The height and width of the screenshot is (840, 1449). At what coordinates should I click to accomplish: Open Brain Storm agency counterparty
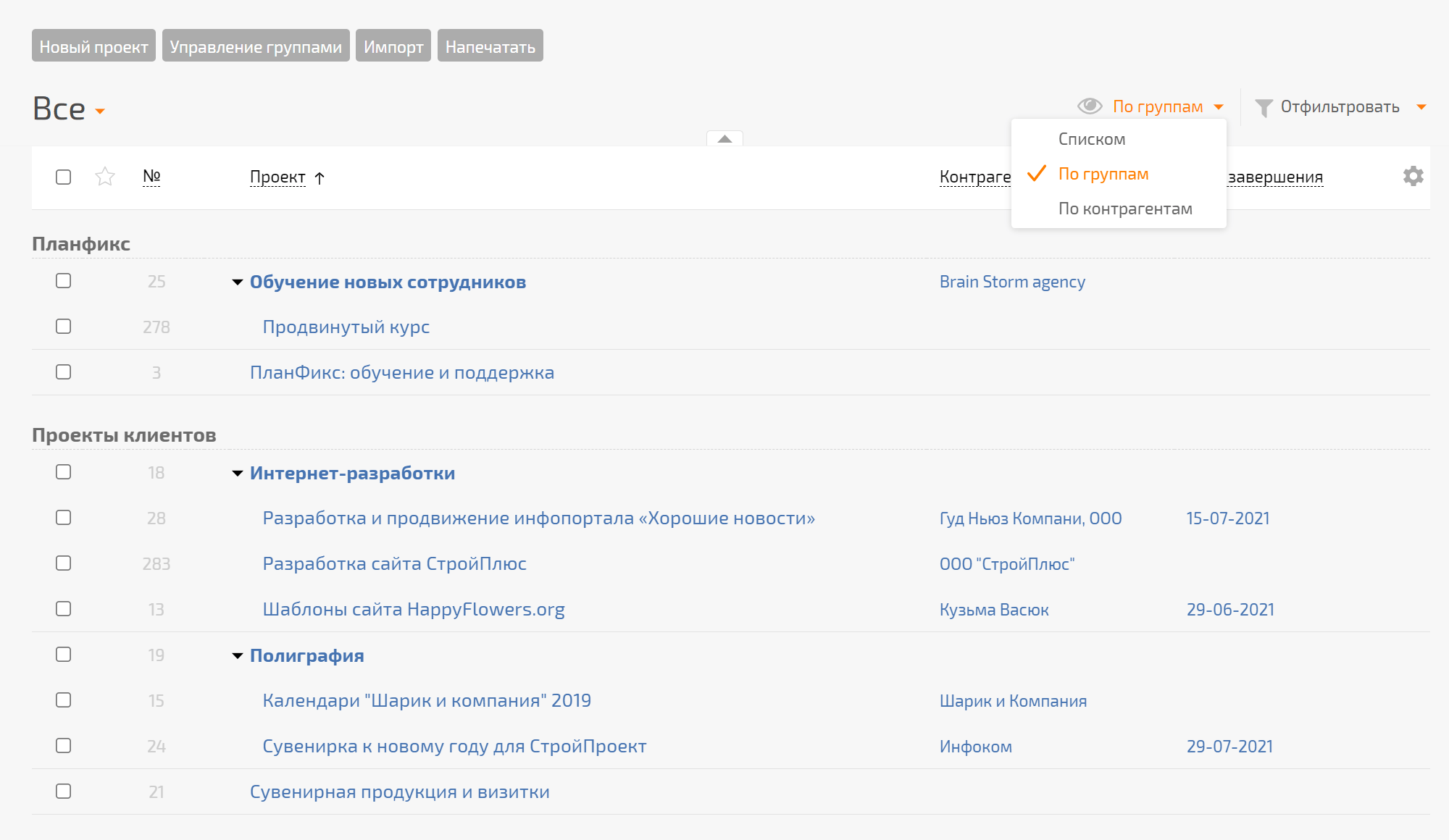1012,282
